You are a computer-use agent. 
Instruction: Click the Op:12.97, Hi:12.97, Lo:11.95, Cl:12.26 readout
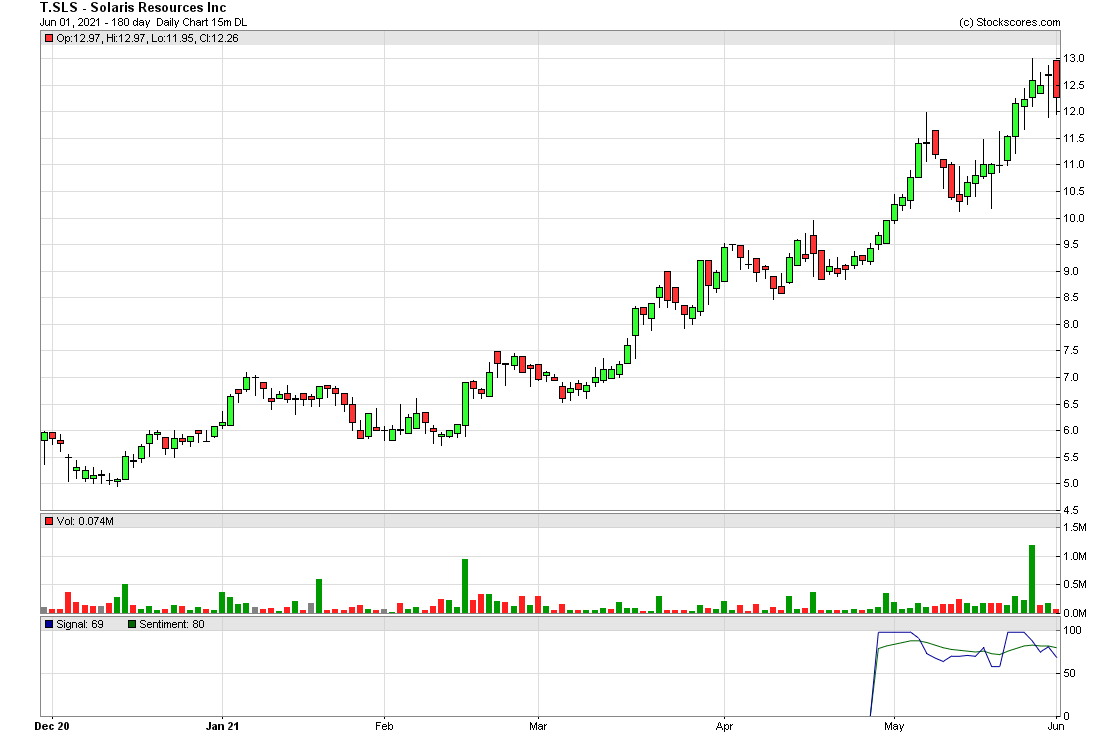click(x=147, y=39)
